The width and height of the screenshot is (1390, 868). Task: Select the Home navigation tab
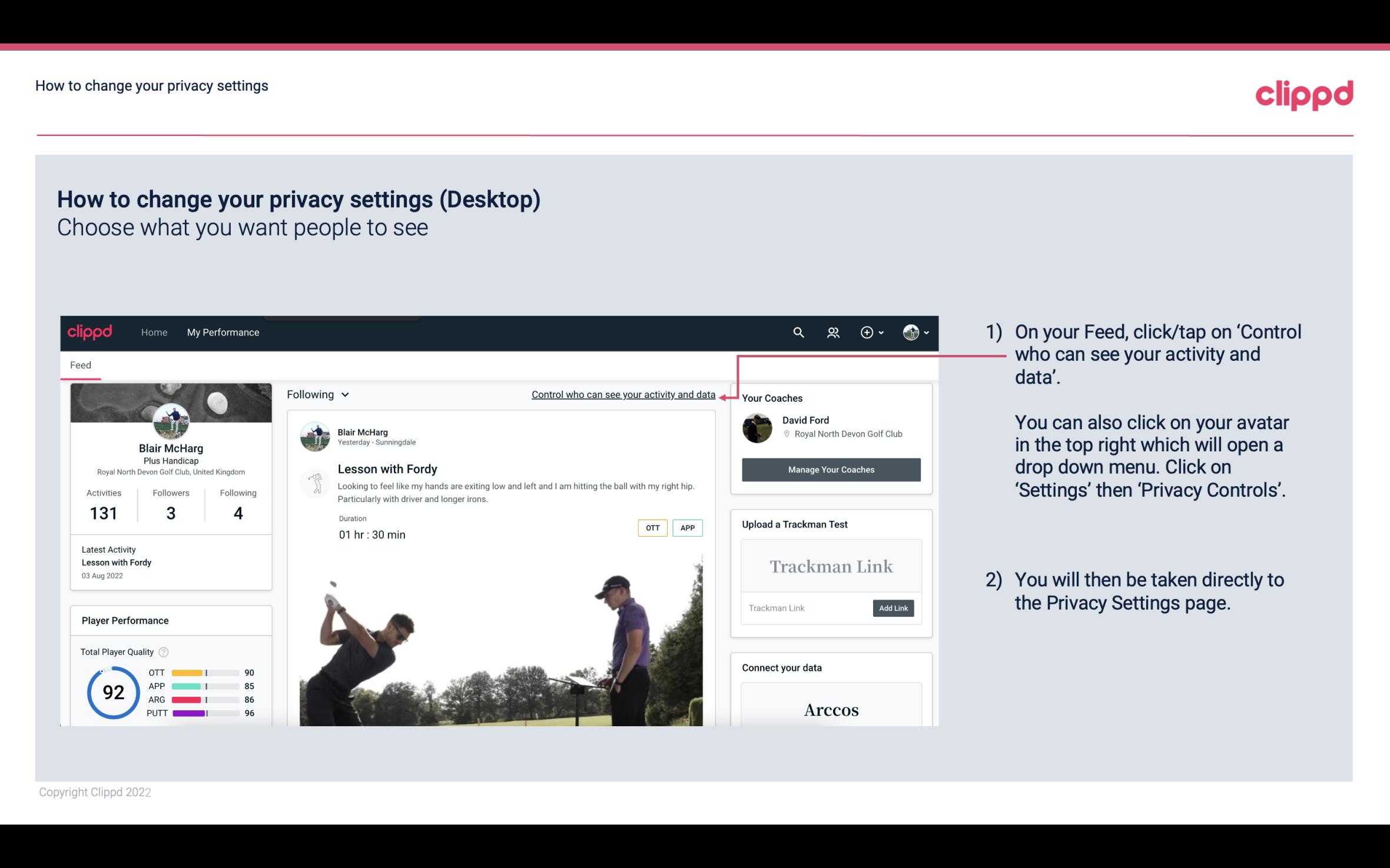click(153, 332)
